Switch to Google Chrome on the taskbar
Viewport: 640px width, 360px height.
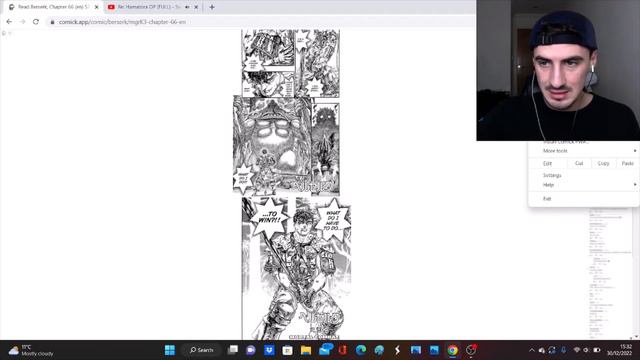(x=452, y=350)
